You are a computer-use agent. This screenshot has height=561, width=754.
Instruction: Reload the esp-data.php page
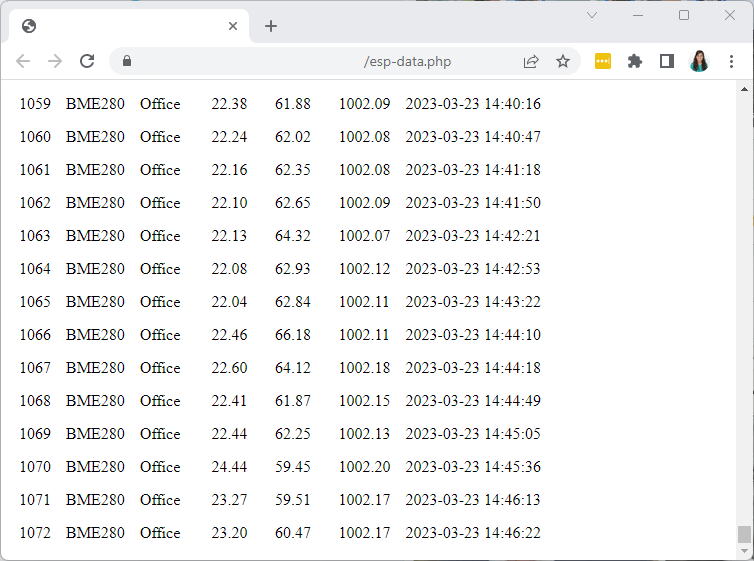point(87,61)
